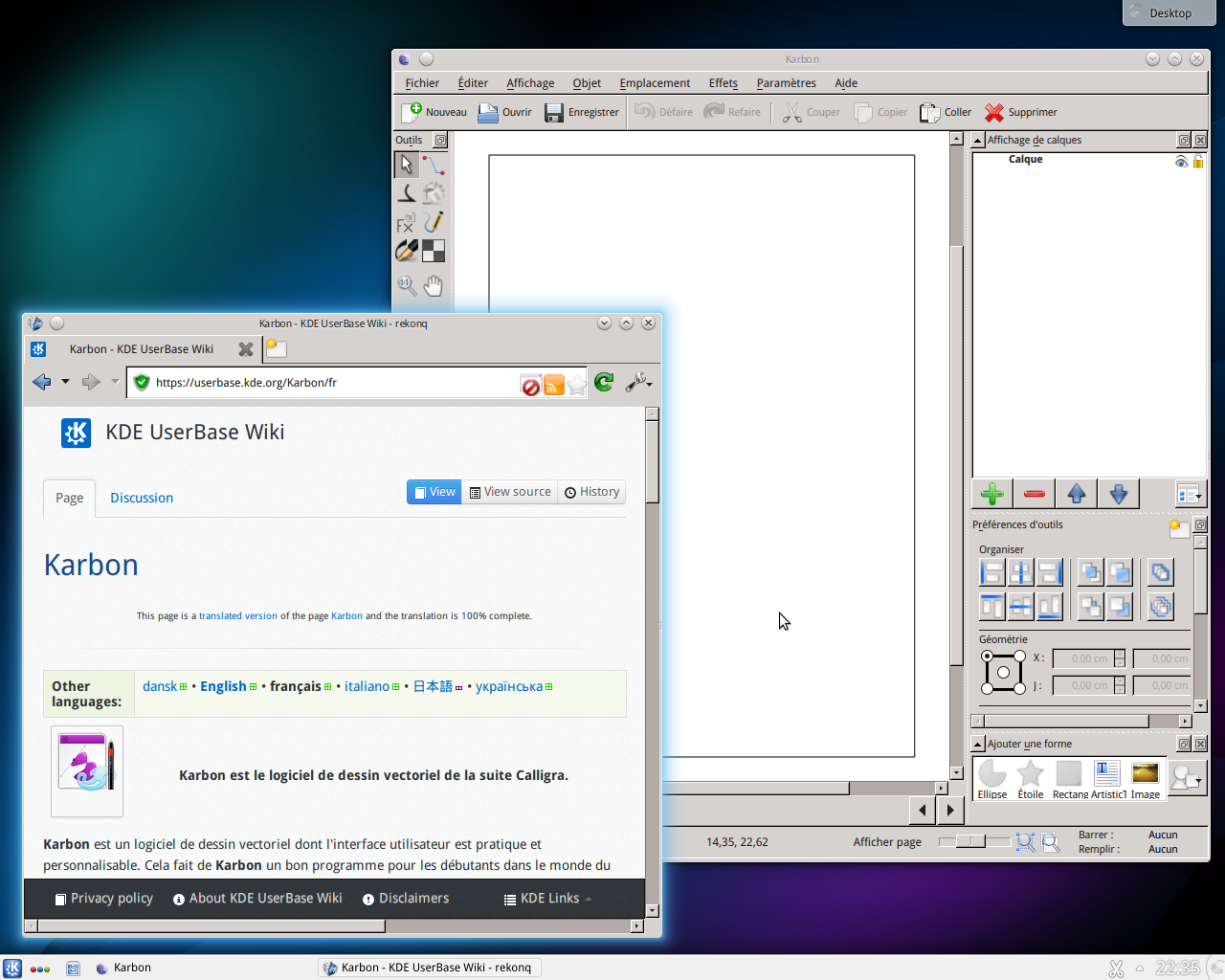Click Enregistrer save button

(582, 112)
